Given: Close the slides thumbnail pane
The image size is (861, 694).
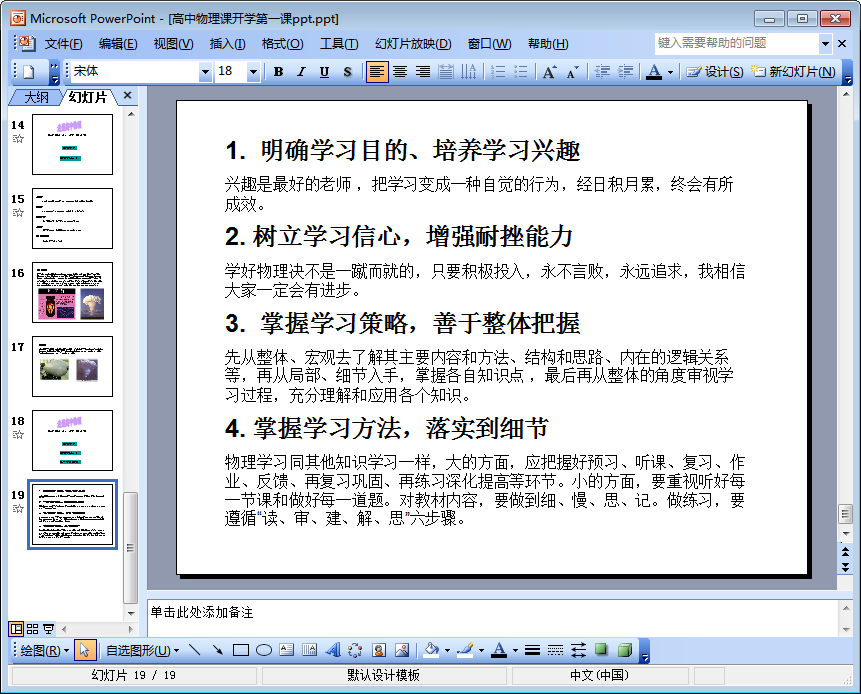Looking at the screenshot, I should point(127,96).
